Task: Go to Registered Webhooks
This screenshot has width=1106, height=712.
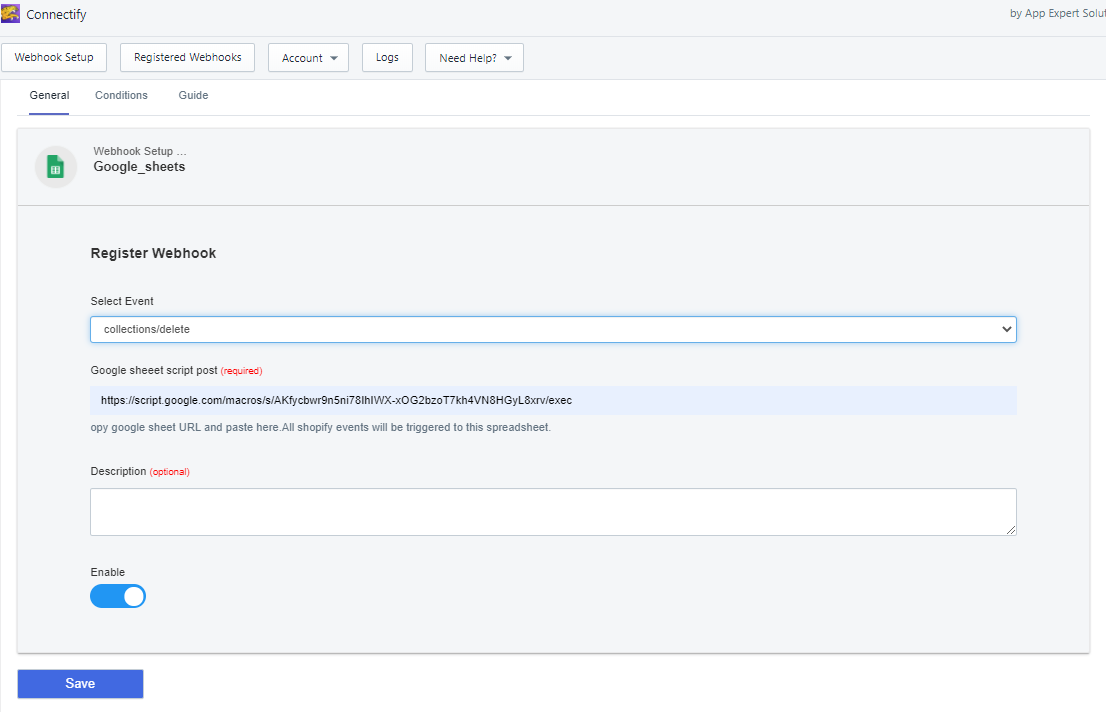Action: coord(188,57)
